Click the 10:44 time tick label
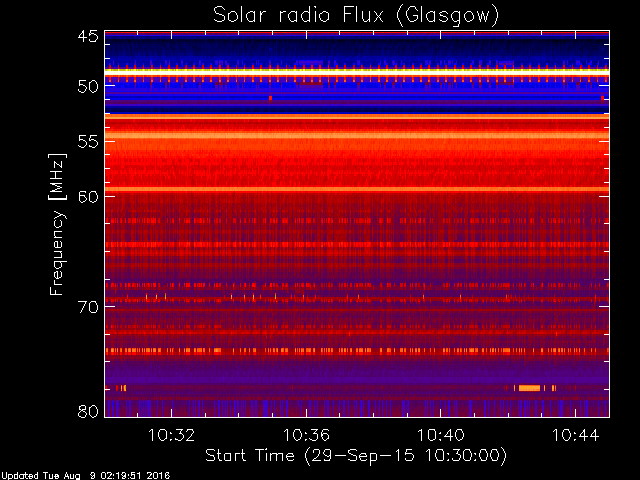The height and width of the screenshot is (480, 640). coord(576,435)
